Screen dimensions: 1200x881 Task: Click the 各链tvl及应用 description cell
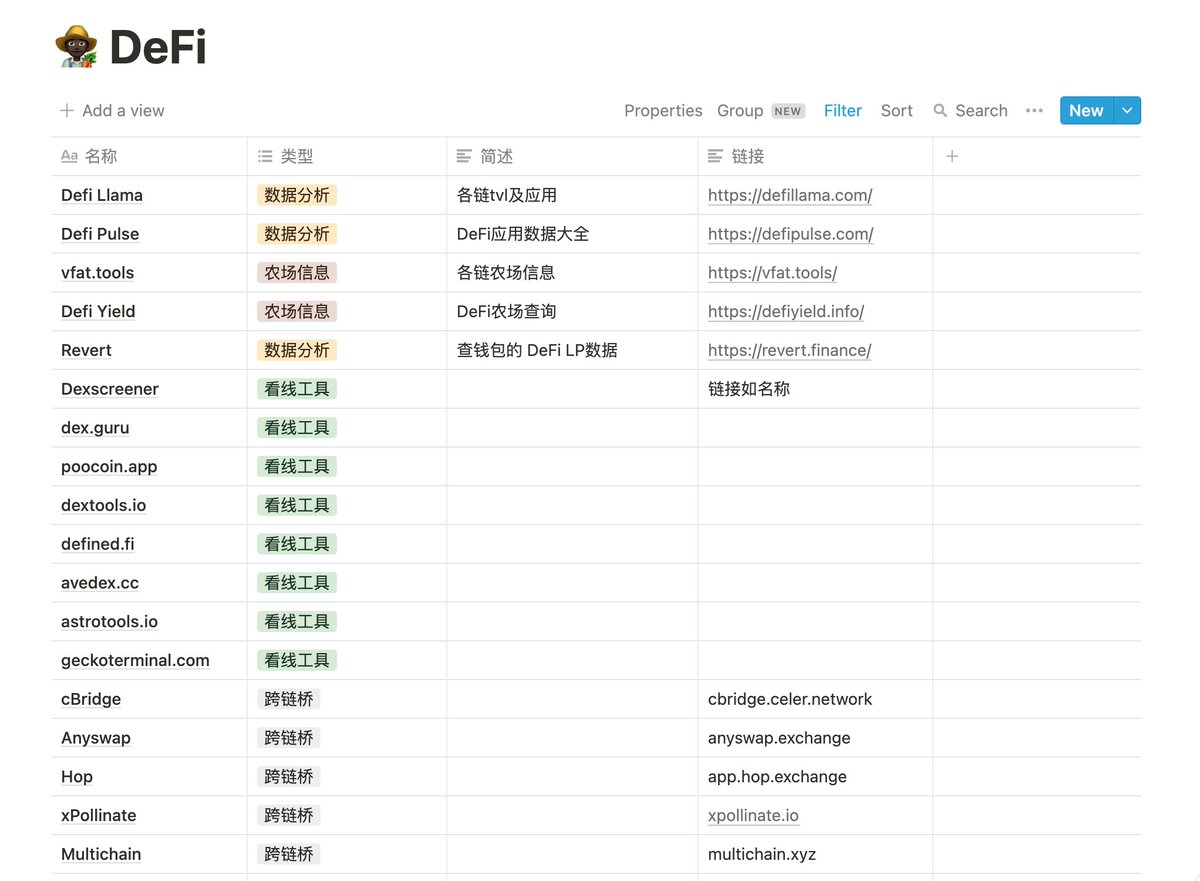point(572,196)
